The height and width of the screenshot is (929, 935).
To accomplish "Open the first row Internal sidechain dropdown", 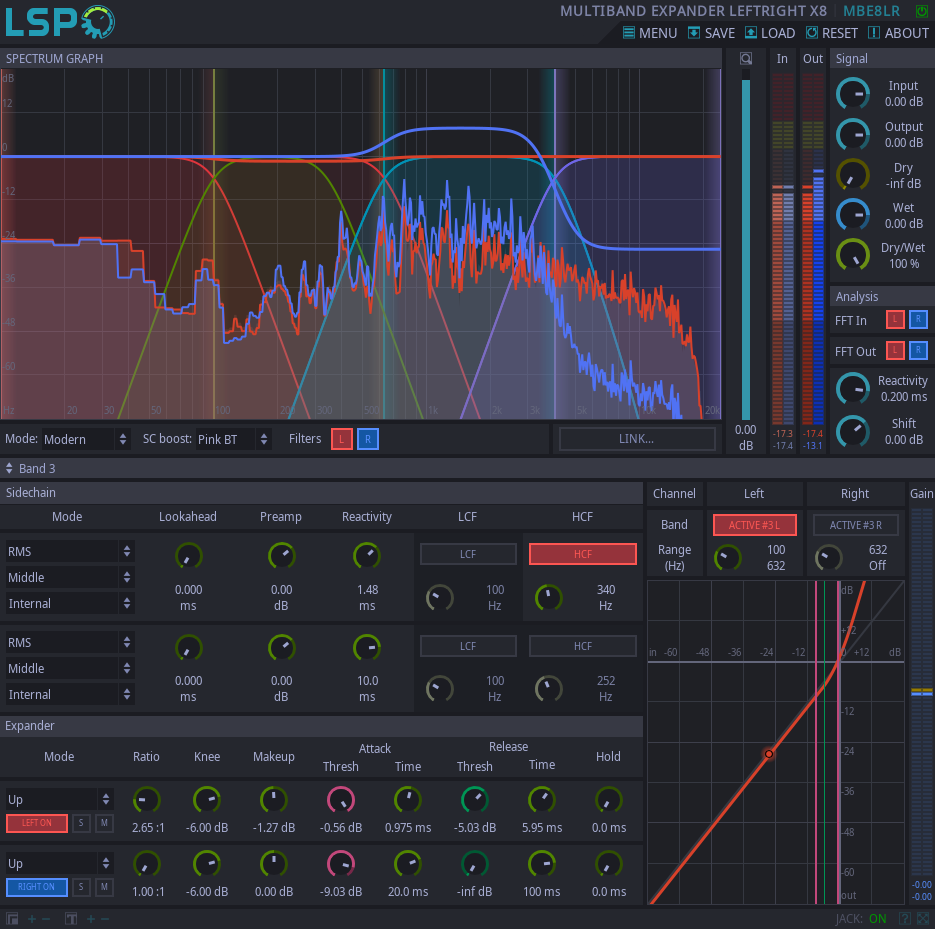I will click(69, 603).
